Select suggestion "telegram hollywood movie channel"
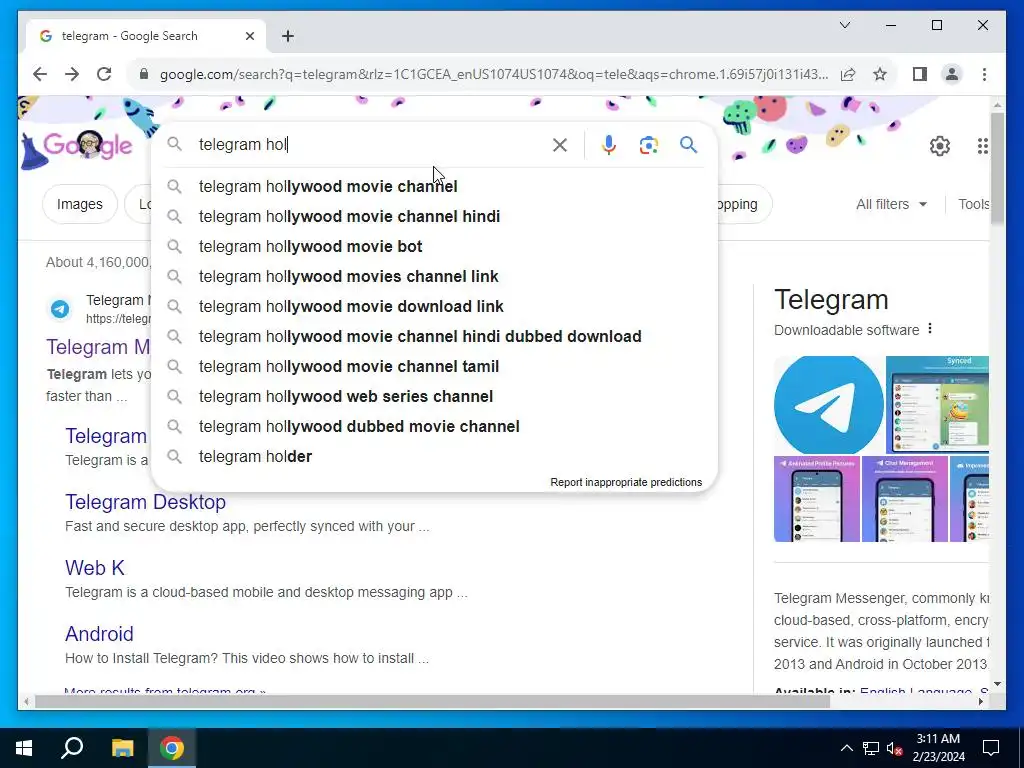Image resolution: width=1024 pixels, height=768 pixels. coord(434,187)
